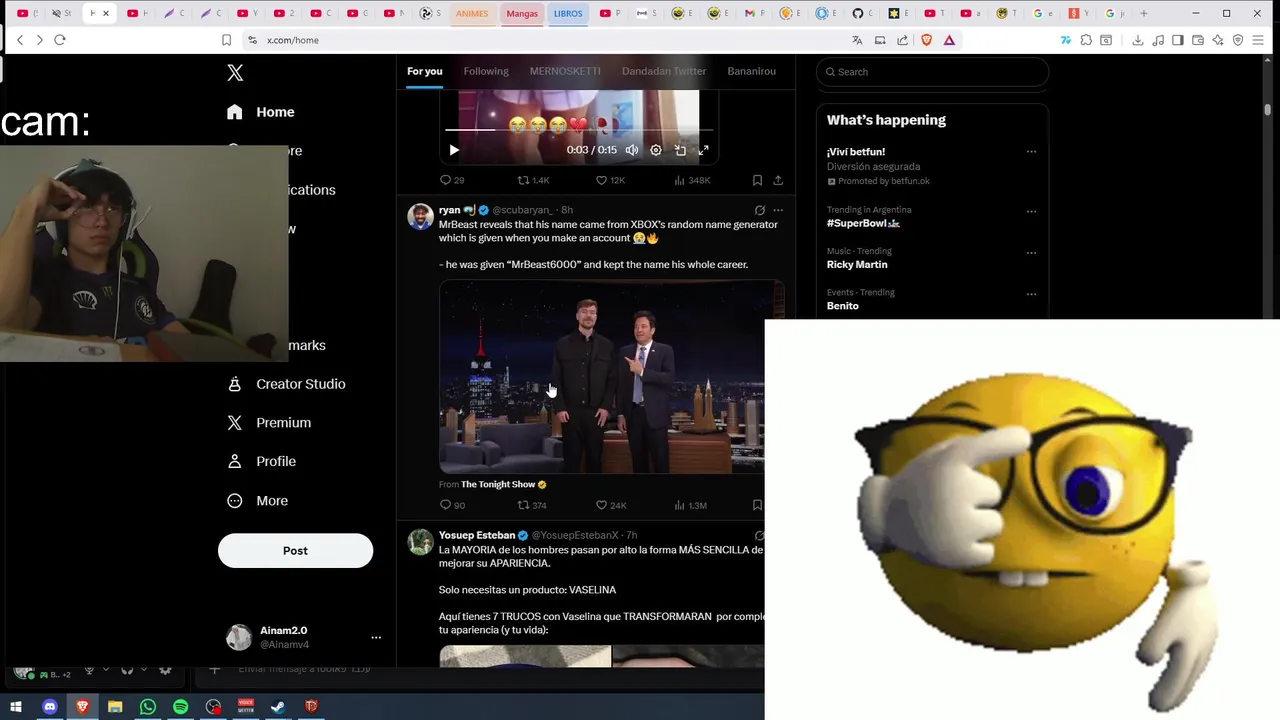
Task: Open more options on ryan's post
Action: pos(778,210)
